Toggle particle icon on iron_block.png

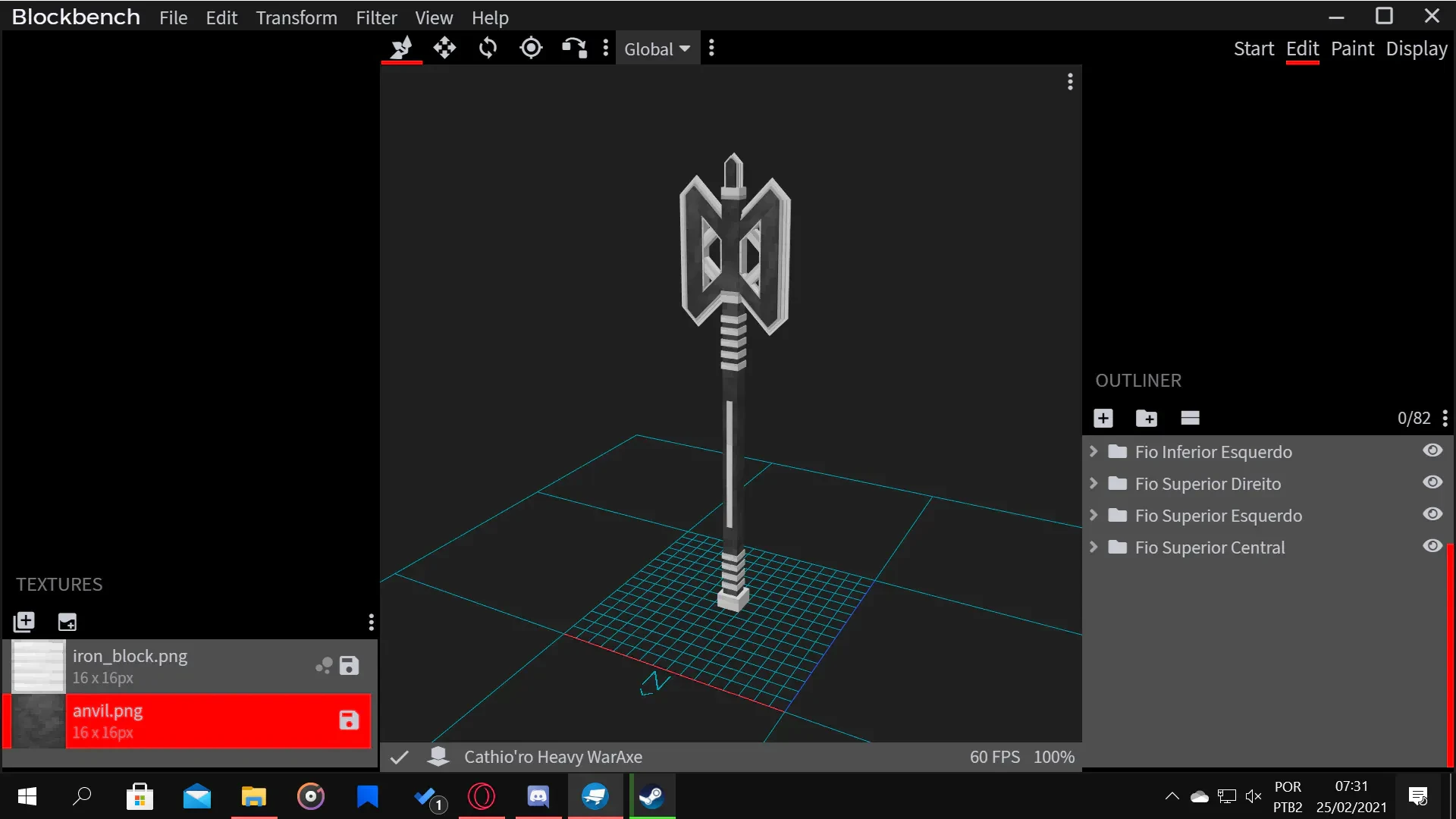(x=324, y=666)
